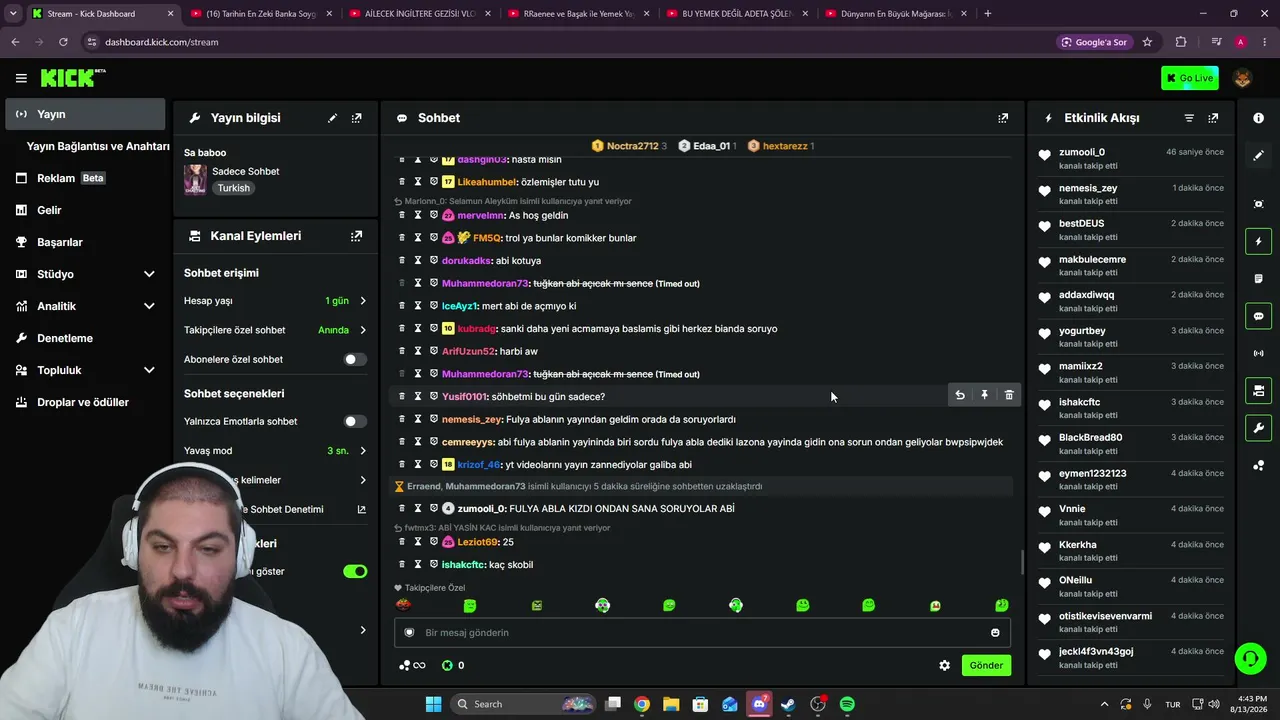1280x720 pixels.
Task: Open the green headset support button
Action: 1250,658
